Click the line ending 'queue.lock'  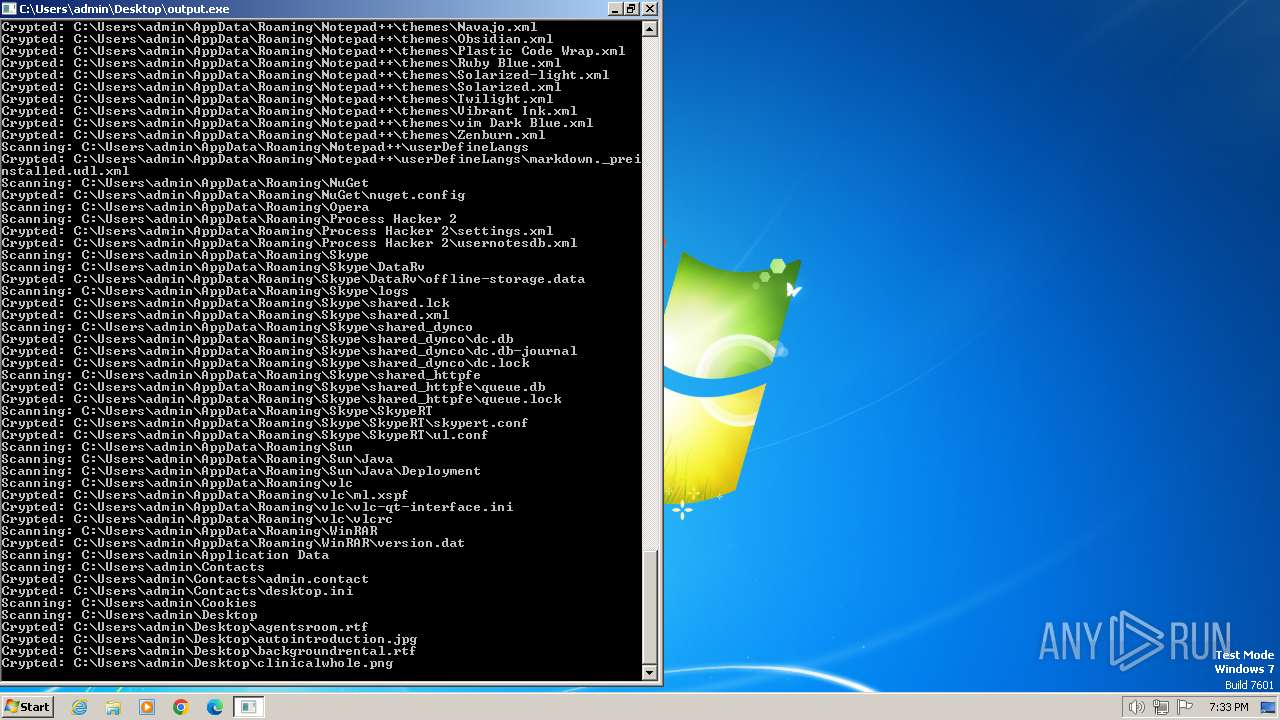point(281,399)
